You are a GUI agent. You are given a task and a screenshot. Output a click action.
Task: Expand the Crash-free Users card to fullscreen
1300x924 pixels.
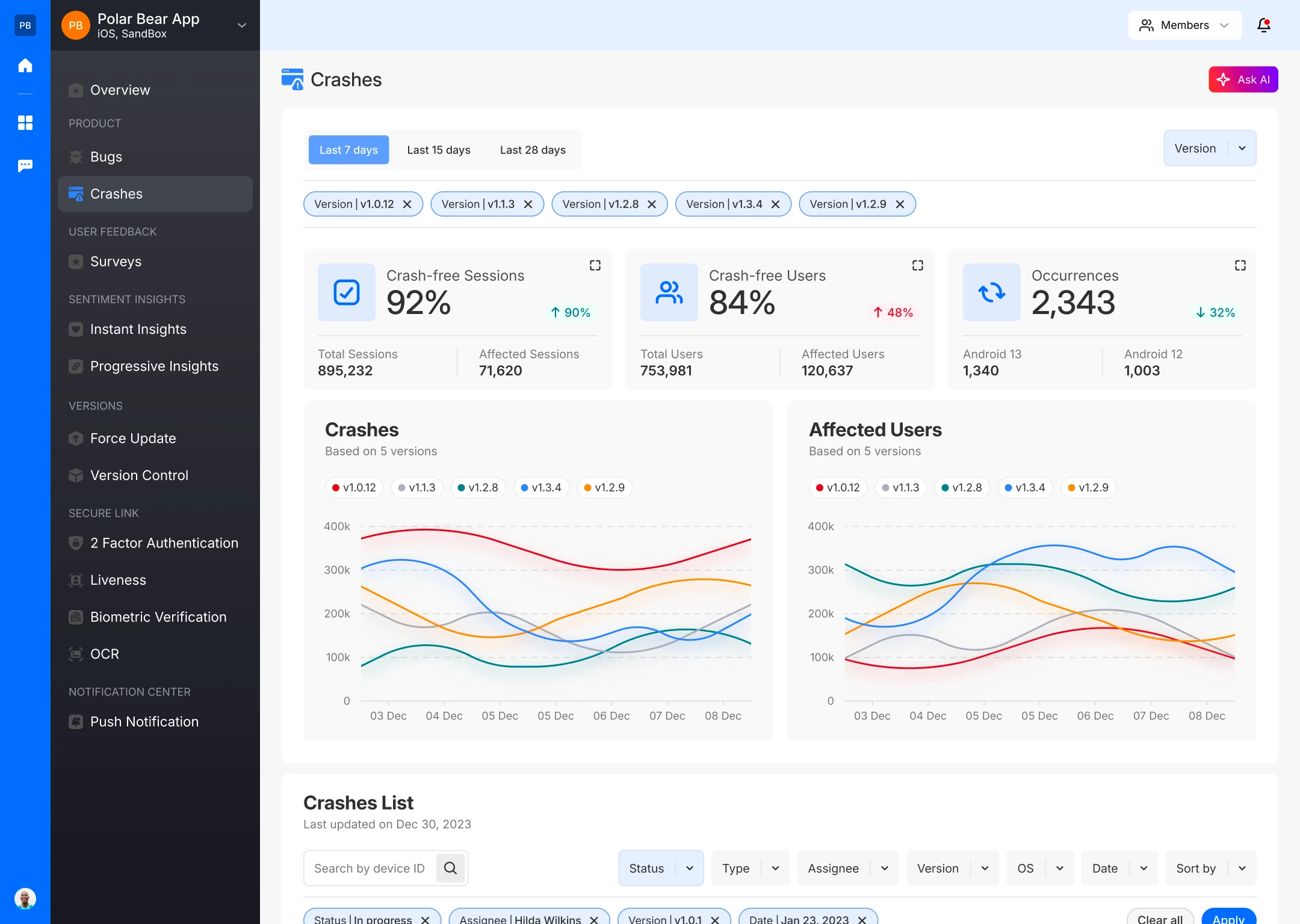pos(917,265)
